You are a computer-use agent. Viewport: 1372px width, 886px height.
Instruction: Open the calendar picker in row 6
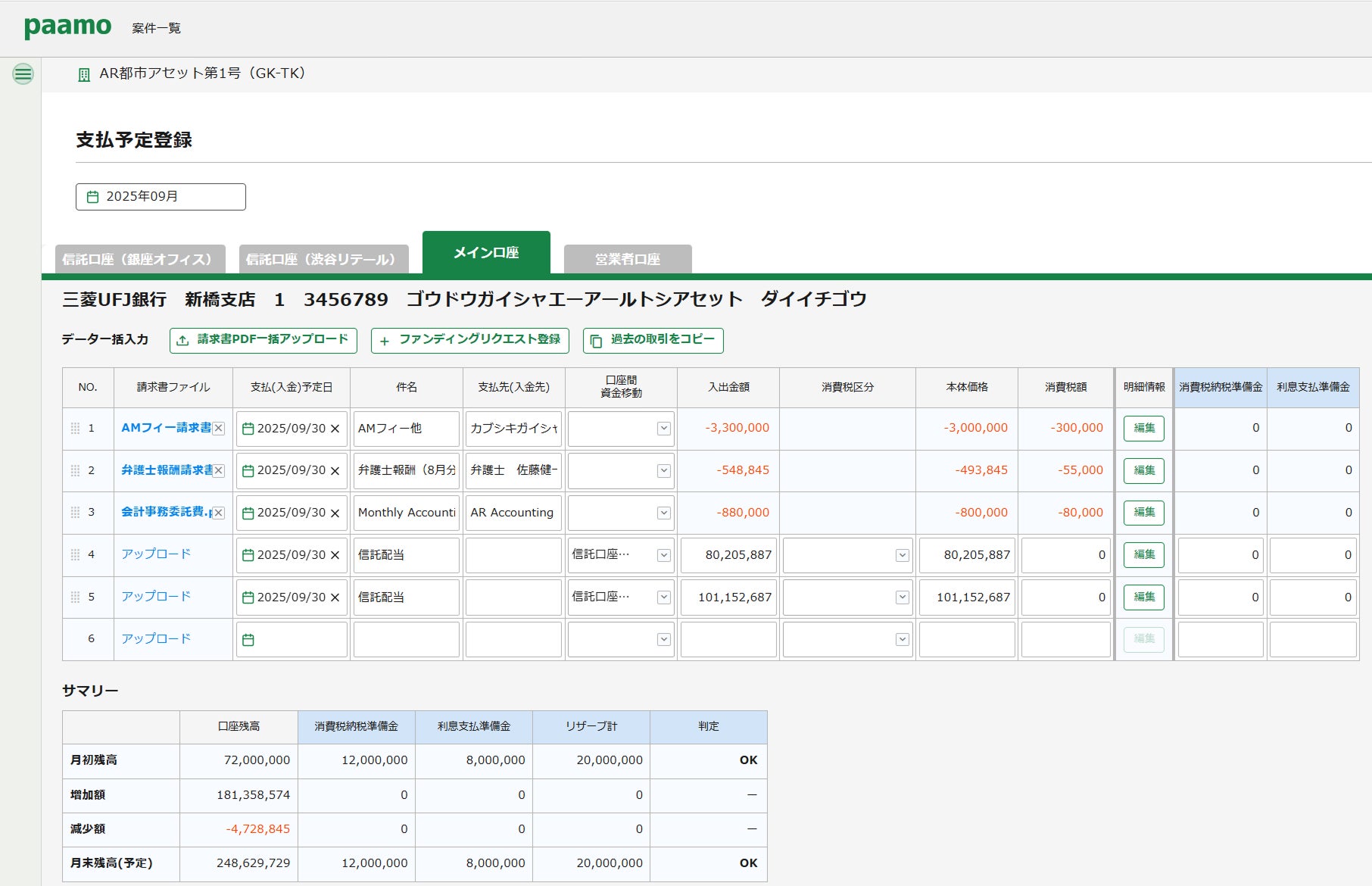point(248,640)
